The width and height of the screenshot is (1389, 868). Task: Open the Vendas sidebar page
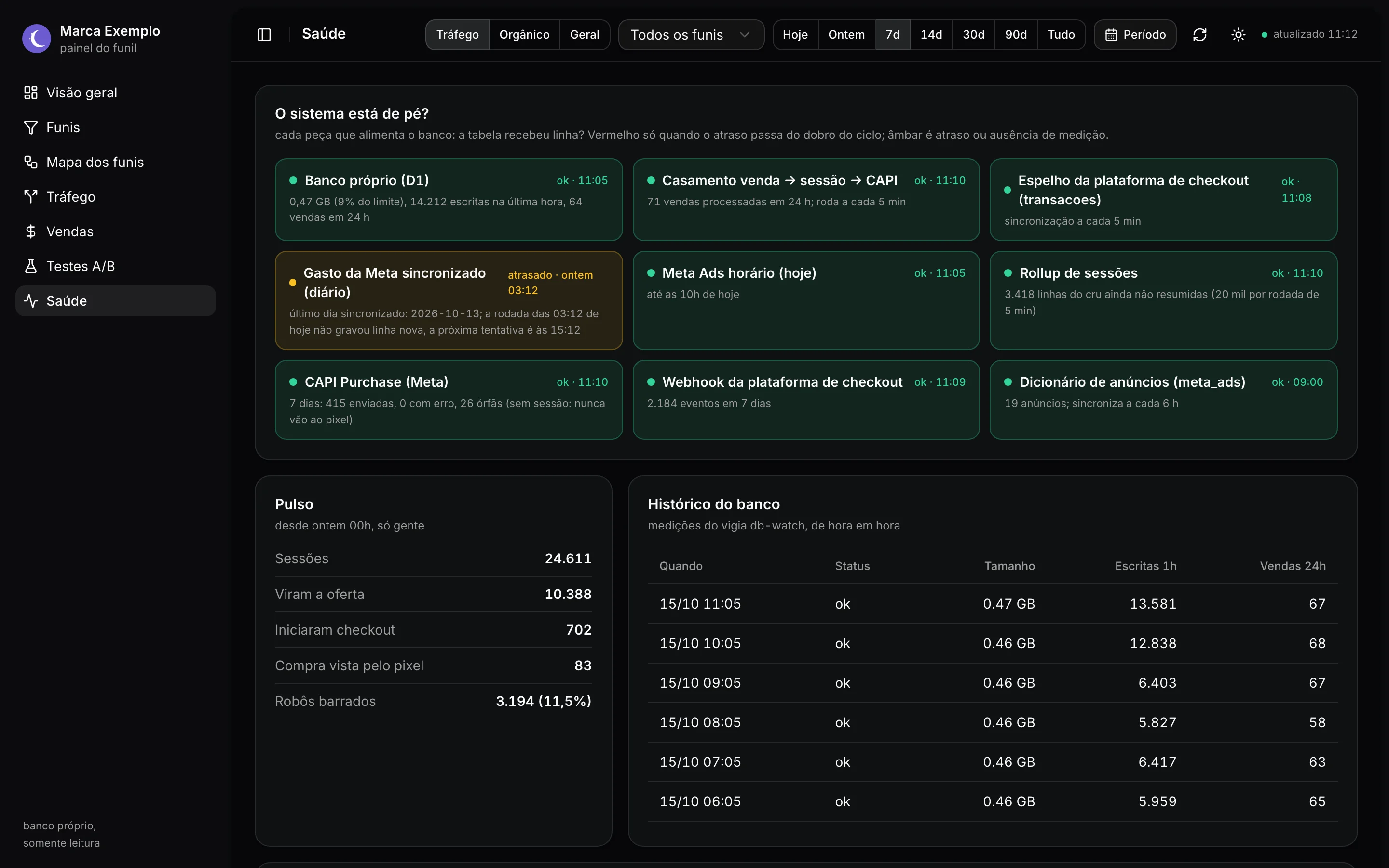[x=115, y=231]
